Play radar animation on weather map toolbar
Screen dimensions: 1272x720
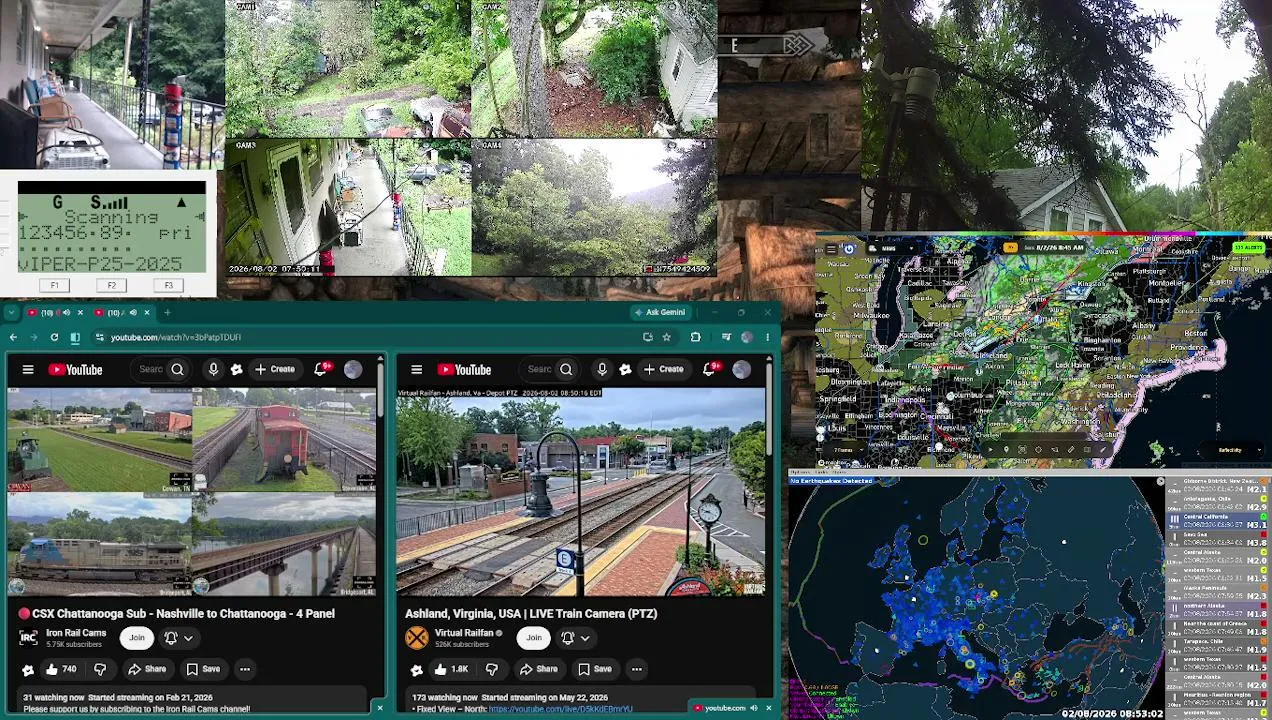[x=990, y=450]
